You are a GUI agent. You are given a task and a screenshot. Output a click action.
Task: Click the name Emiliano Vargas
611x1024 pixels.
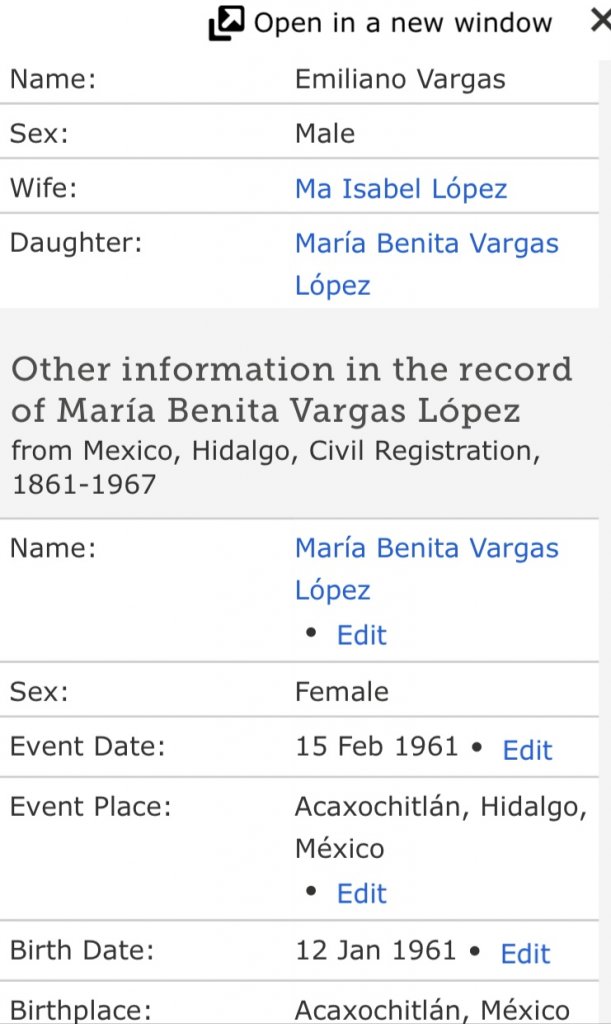pyautogui.click(x=400, y=80)
